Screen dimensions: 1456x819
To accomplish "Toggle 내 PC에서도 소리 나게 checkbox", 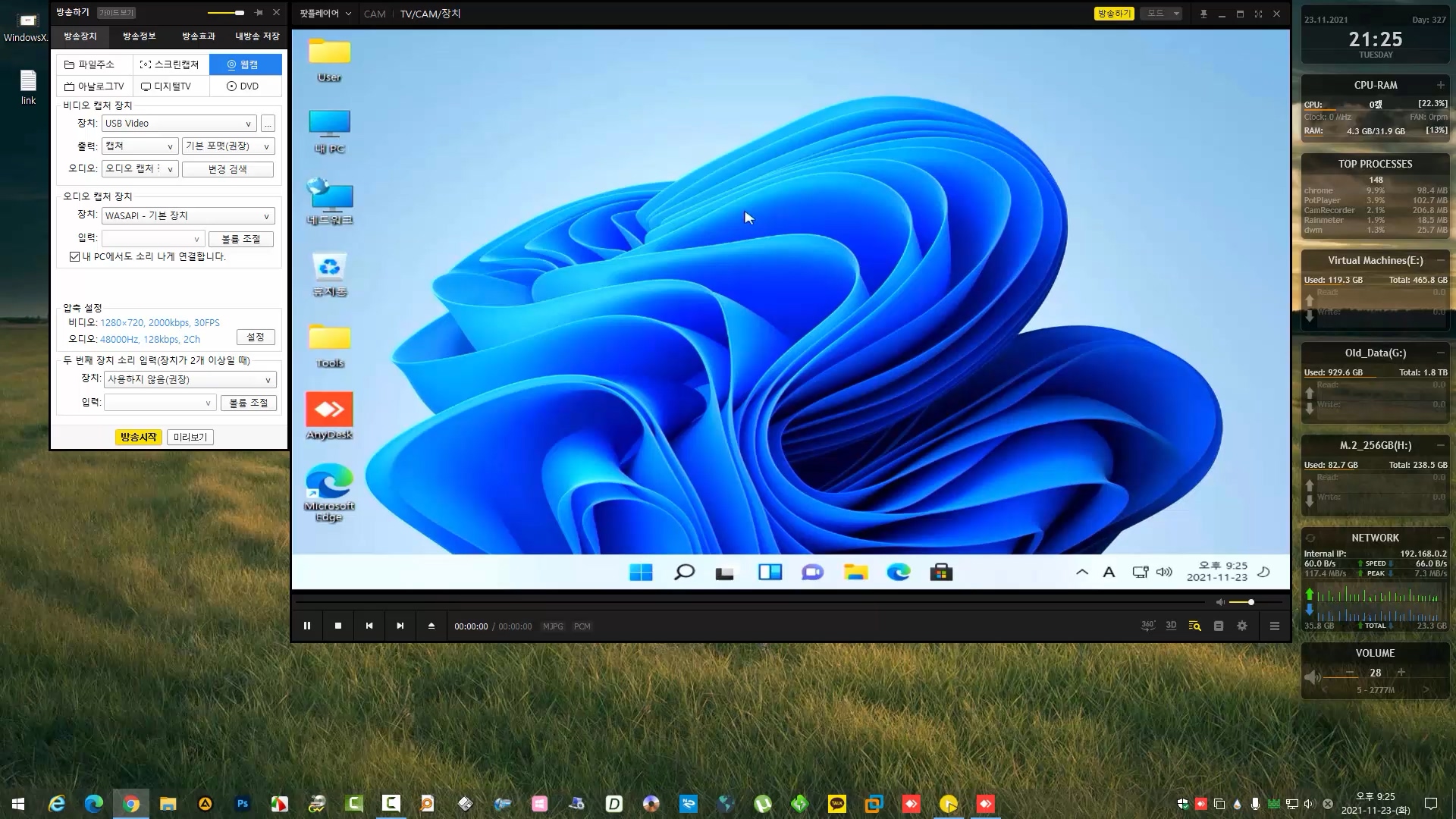I will (x=74, y=257).
